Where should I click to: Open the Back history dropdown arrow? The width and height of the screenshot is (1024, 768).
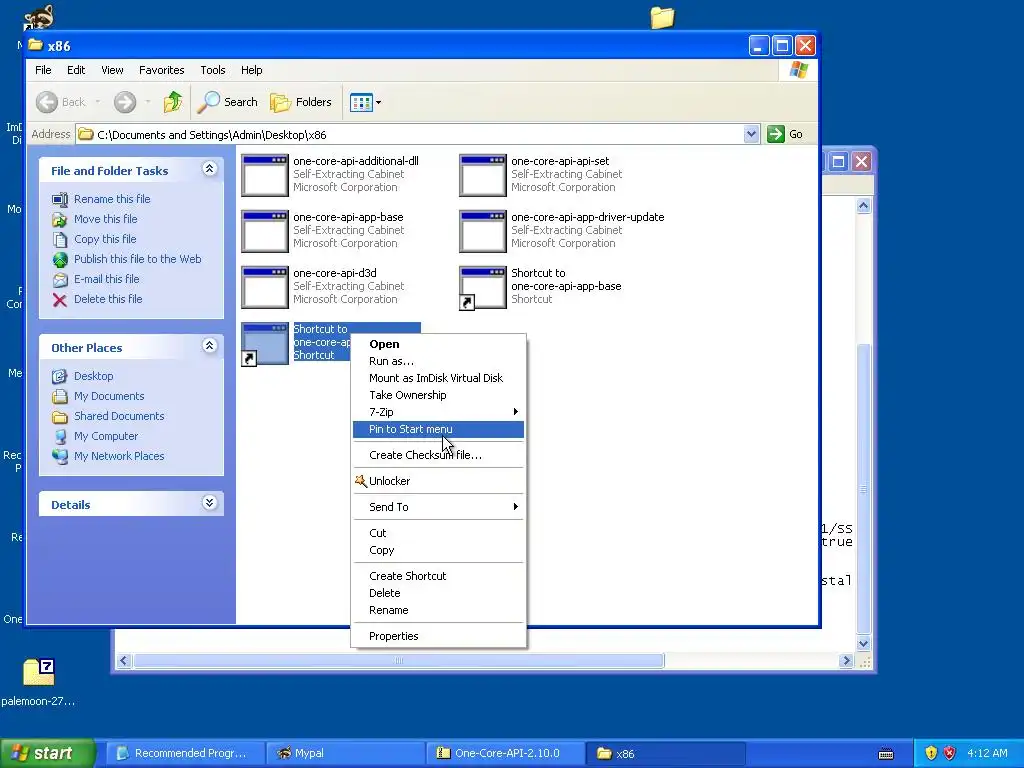point(97,102)
